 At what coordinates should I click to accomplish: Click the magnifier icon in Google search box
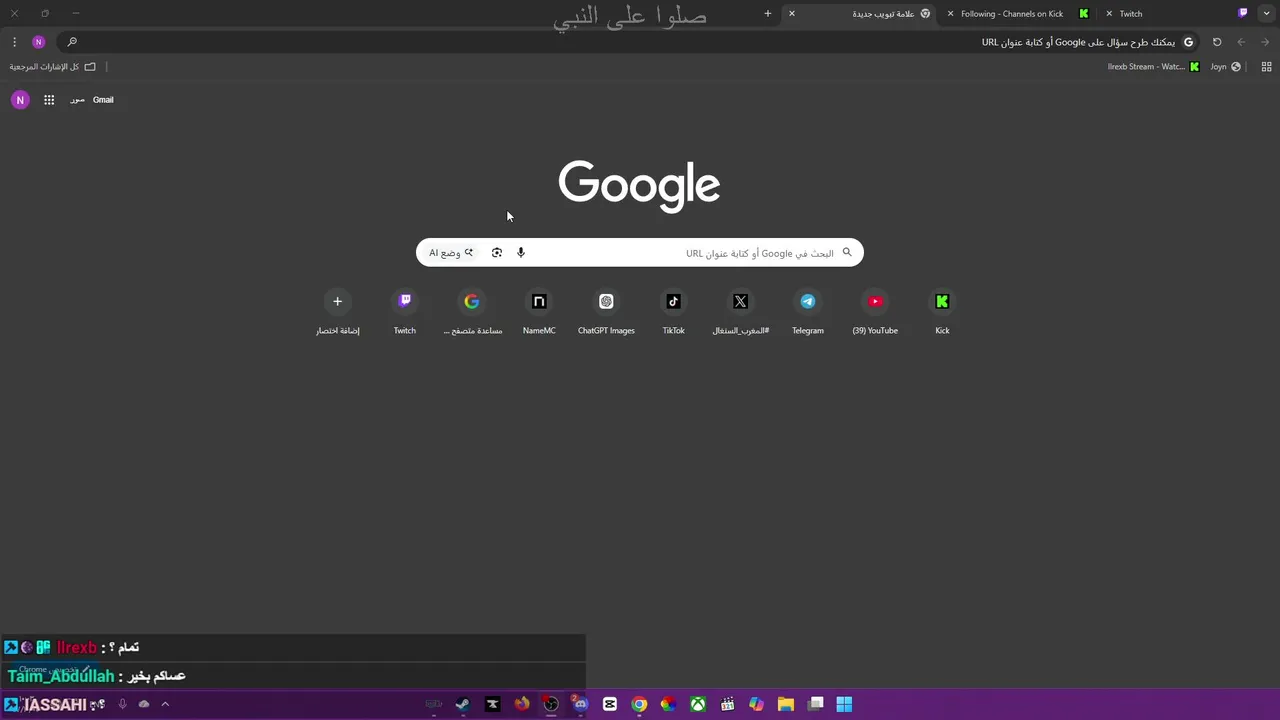tap(847, 253)
